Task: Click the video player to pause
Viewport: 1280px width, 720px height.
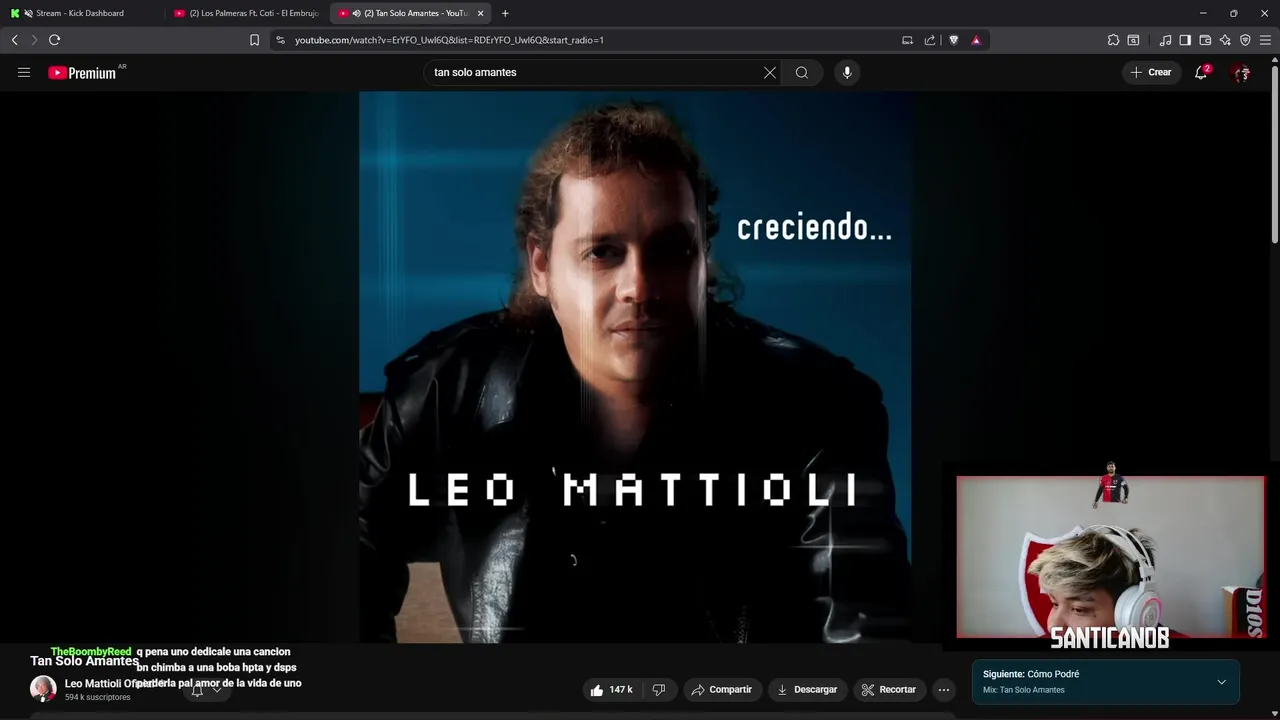Action: [x=635, y=367]
